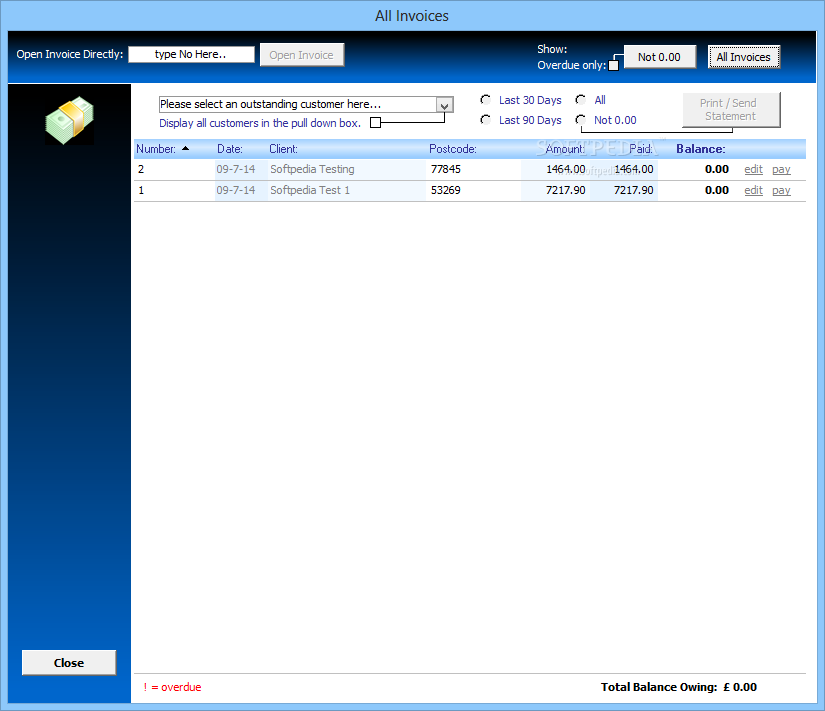This screenshot has width=825, height=711.
Task: Click Total Balance Owing text
Action: pos(679,687)
